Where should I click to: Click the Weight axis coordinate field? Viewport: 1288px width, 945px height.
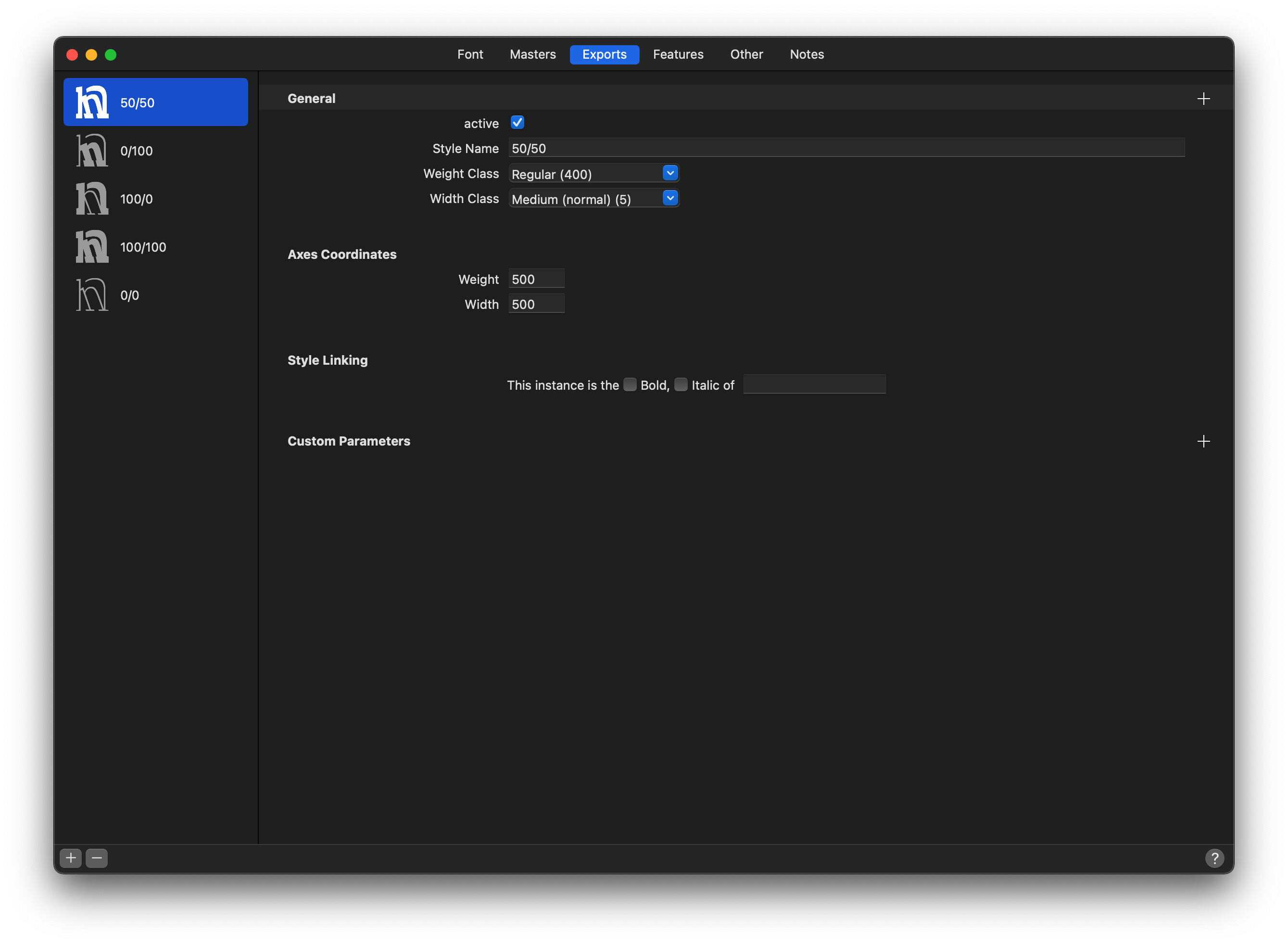[536, 279]
